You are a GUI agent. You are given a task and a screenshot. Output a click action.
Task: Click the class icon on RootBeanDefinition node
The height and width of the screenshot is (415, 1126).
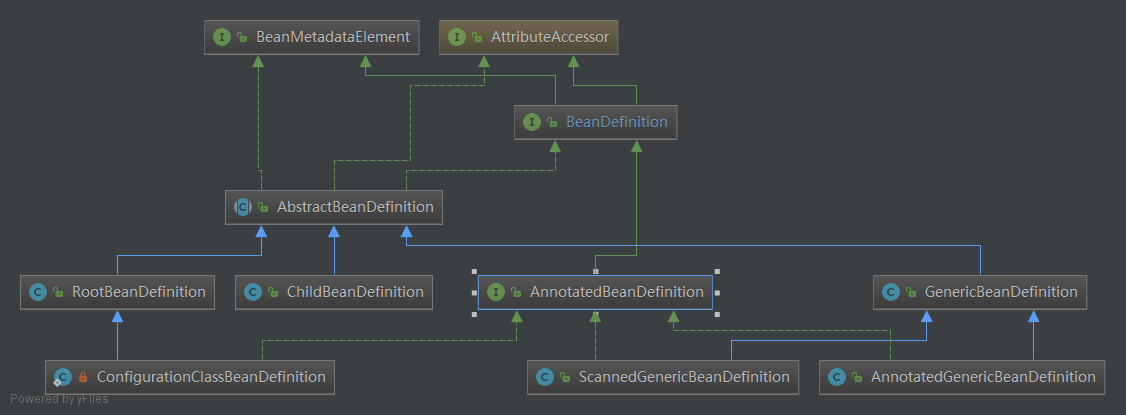[x=38, y=292]
